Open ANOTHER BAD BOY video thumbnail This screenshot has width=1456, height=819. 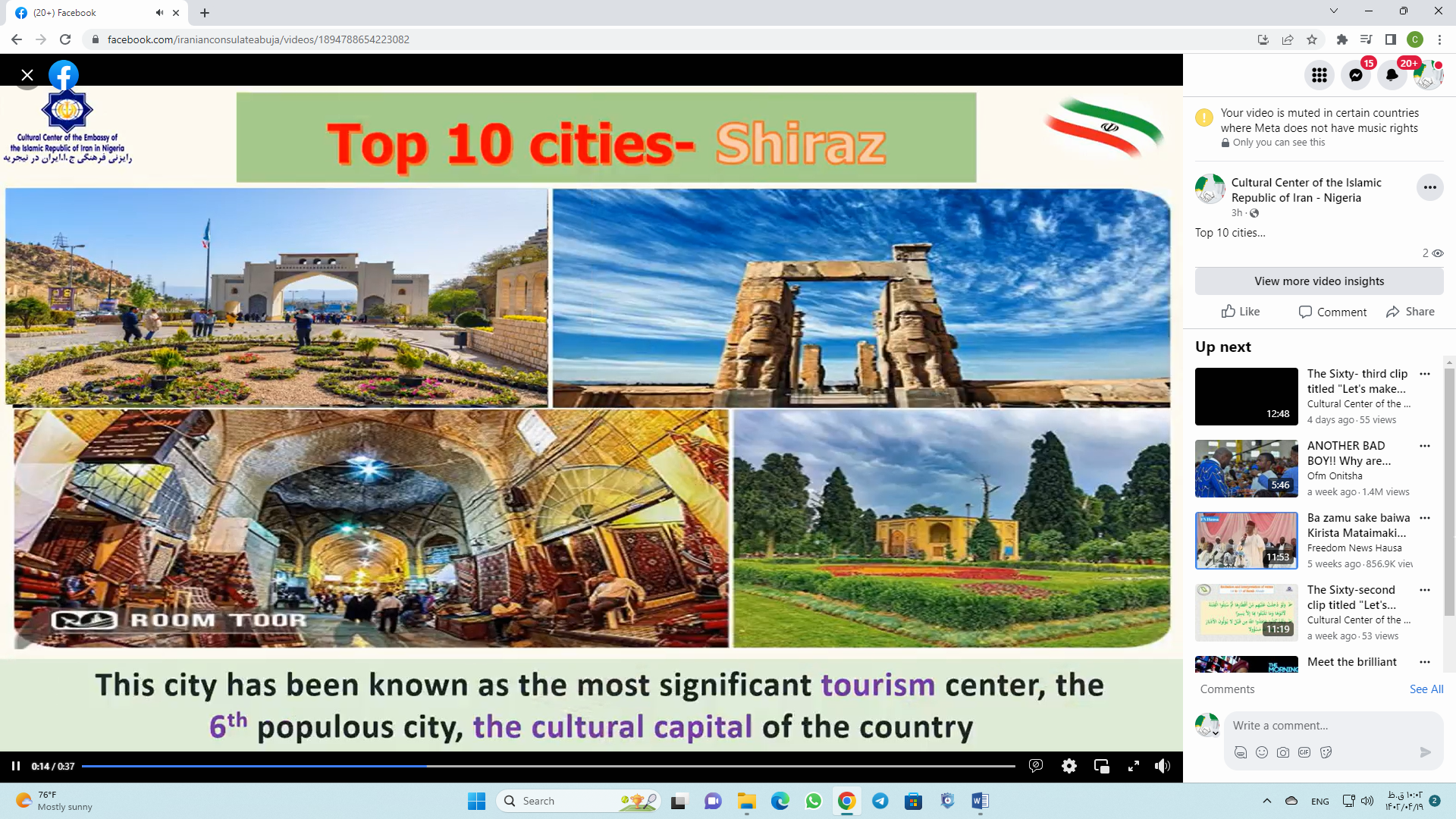pyautogui.click(x=1247, y=469)
